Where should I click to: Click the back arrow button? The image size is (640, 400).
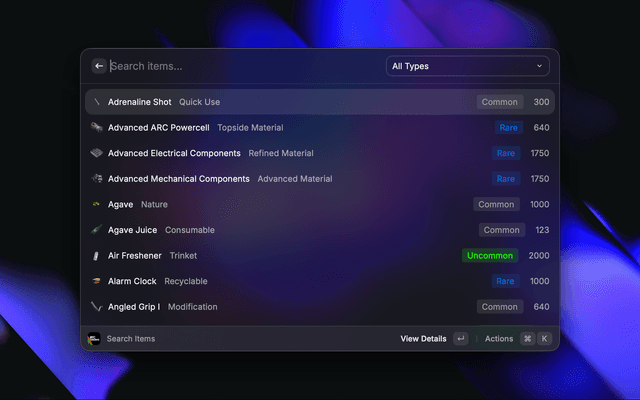point(99,66)
